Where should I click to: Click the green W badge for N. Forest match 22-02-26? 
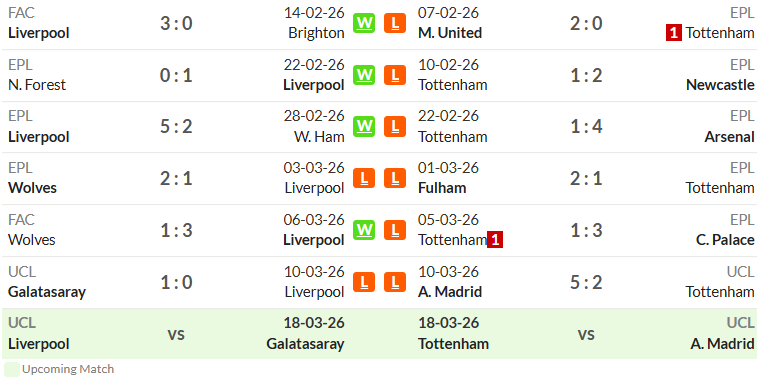(364, 75)
